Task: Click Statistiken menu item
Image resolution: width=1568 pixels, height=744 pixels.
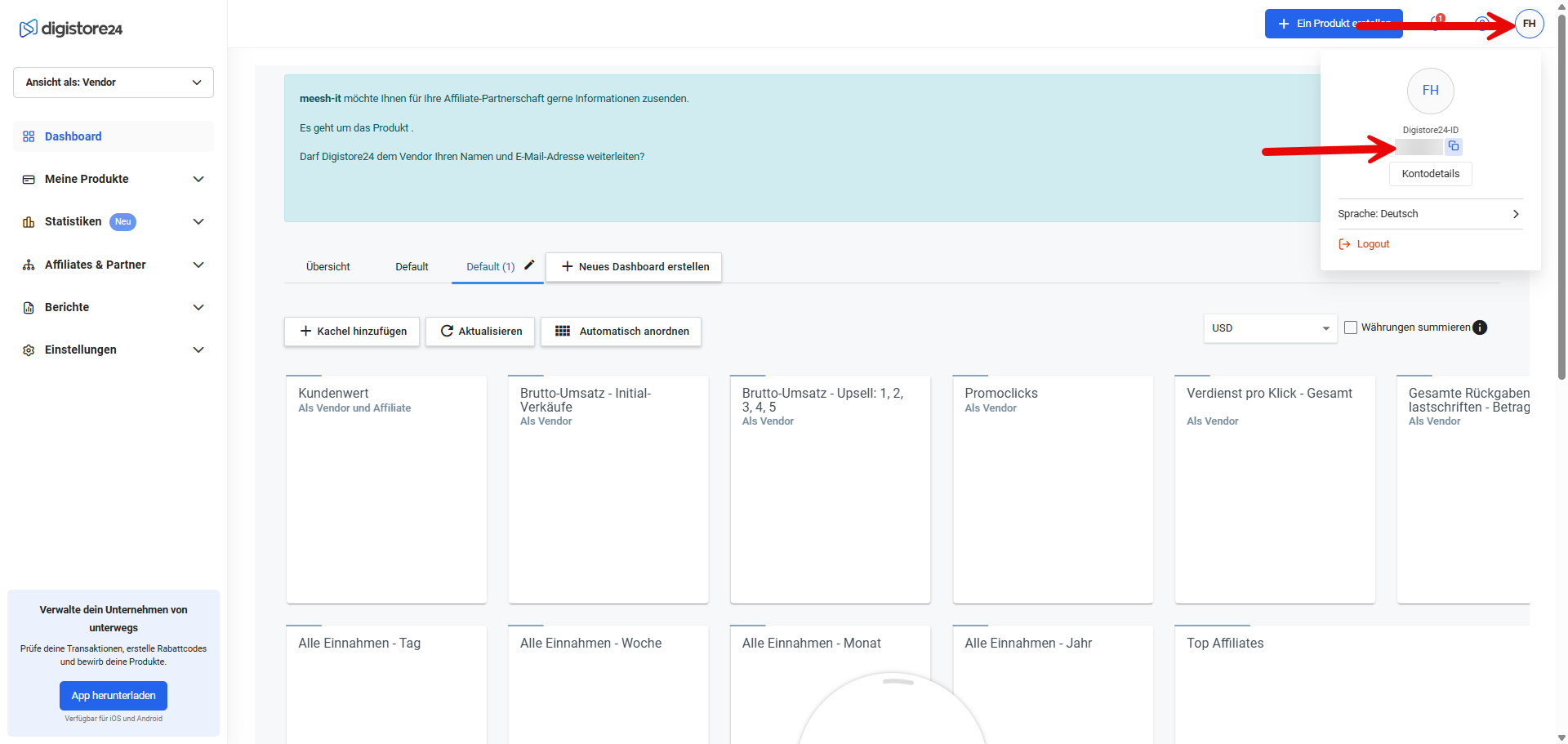Action: point(114,221)
